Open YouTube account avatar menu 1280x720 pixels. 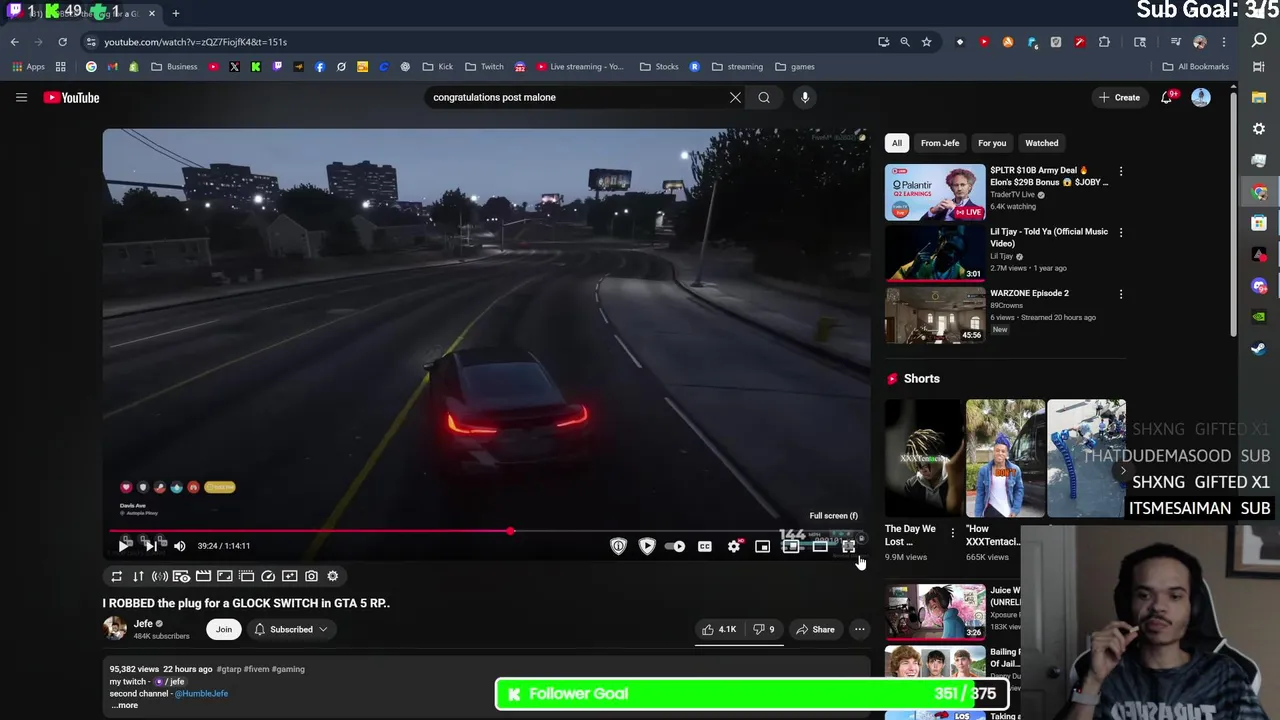(x=1201, y=97)
